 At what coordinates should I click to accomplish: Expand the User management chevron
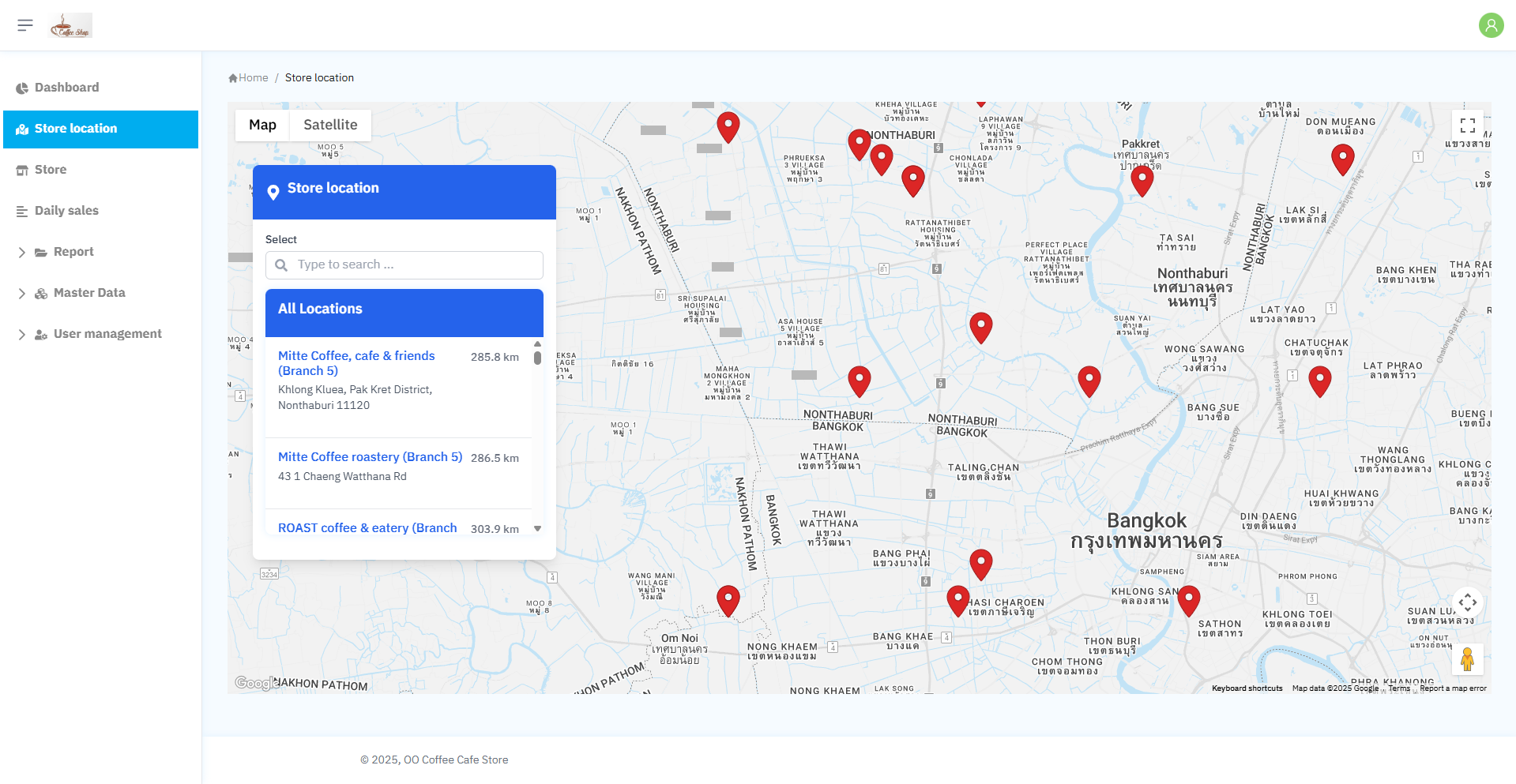(22, 334)
